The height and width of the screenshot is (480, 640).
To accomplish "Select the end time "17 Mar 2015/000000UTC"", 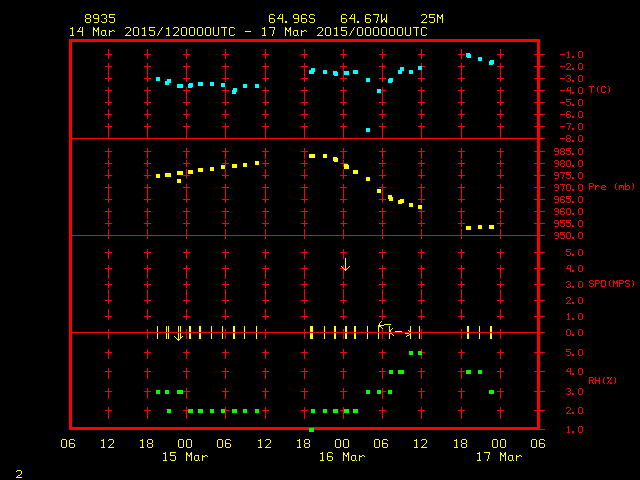I will pos(344,32).
